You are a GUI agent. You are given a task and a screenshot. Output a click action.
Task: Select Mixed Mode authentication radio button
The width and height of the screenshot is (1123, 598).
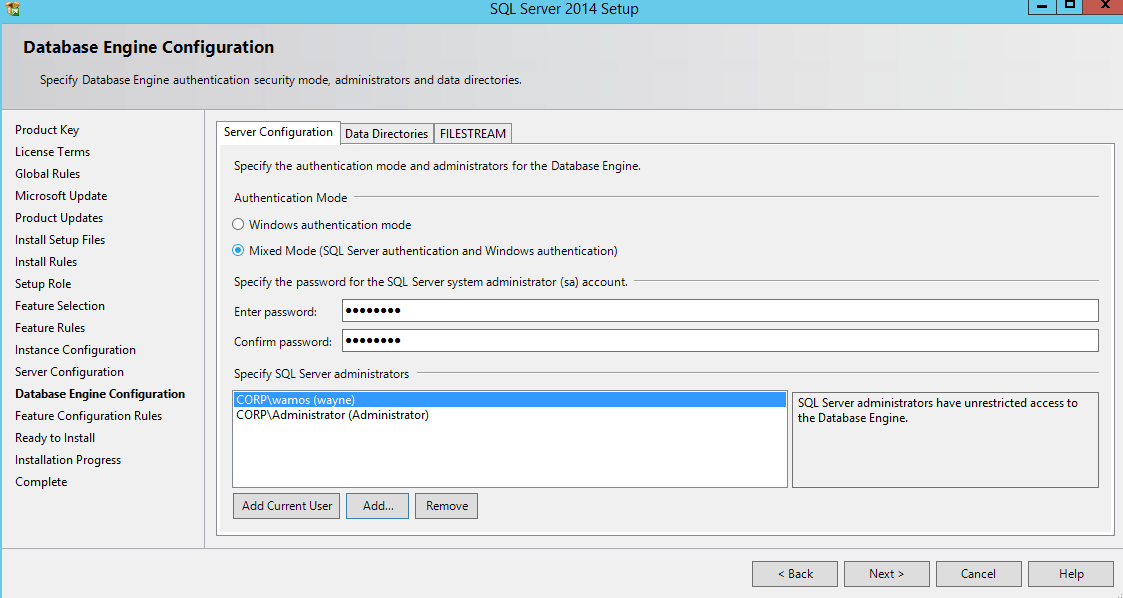[x=238, y=251]
